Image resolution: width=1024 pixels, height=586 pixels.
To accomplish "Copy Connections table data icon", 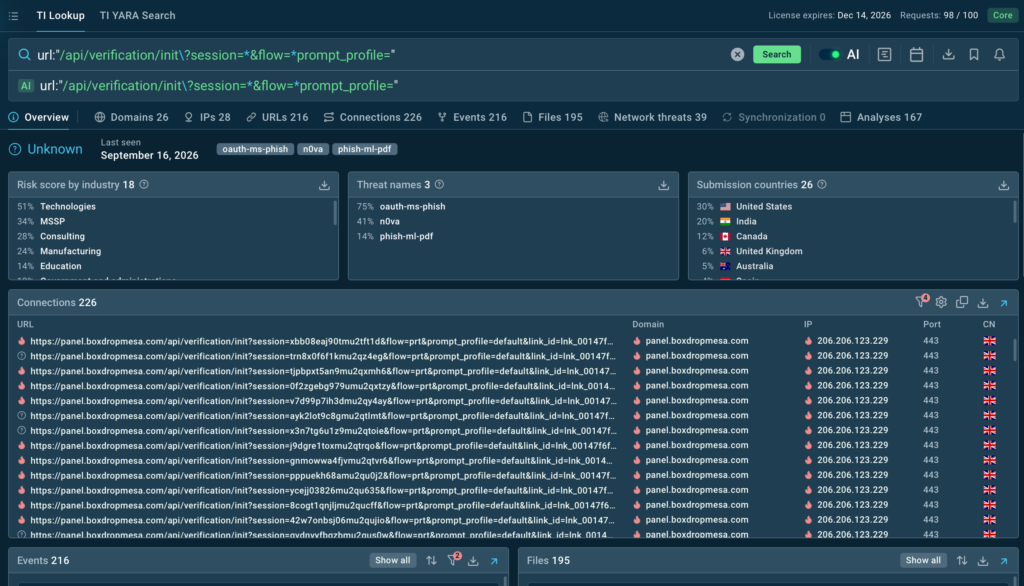I will [x=962, y=302].
